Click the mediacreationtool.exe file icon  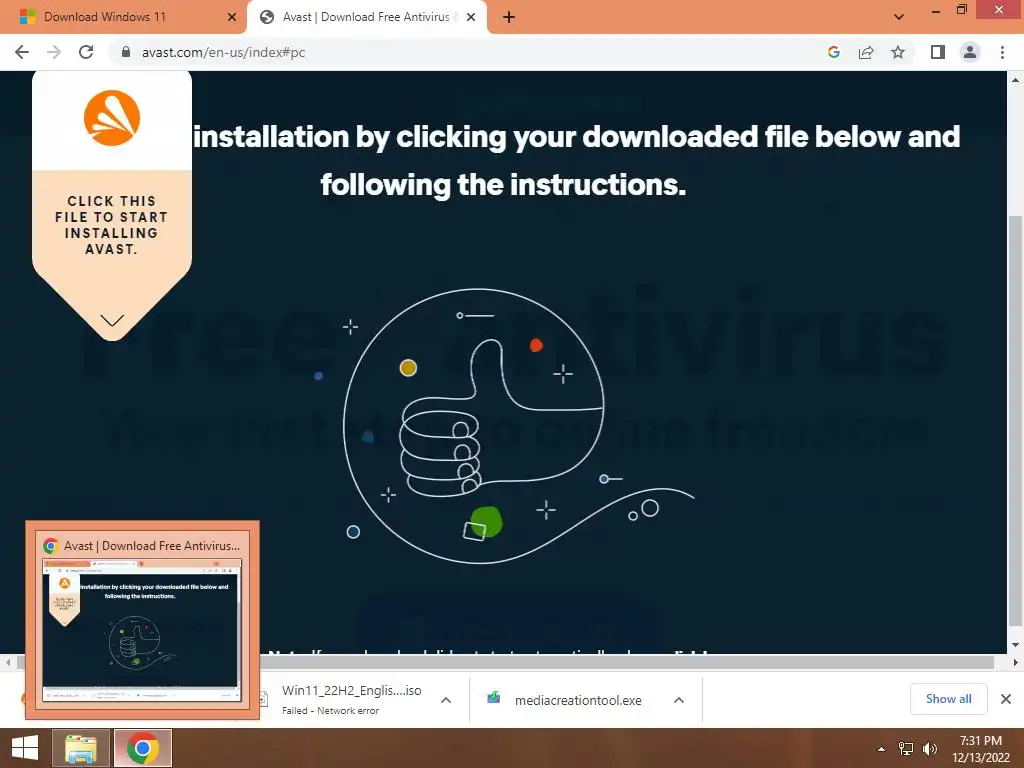point(494,699)
